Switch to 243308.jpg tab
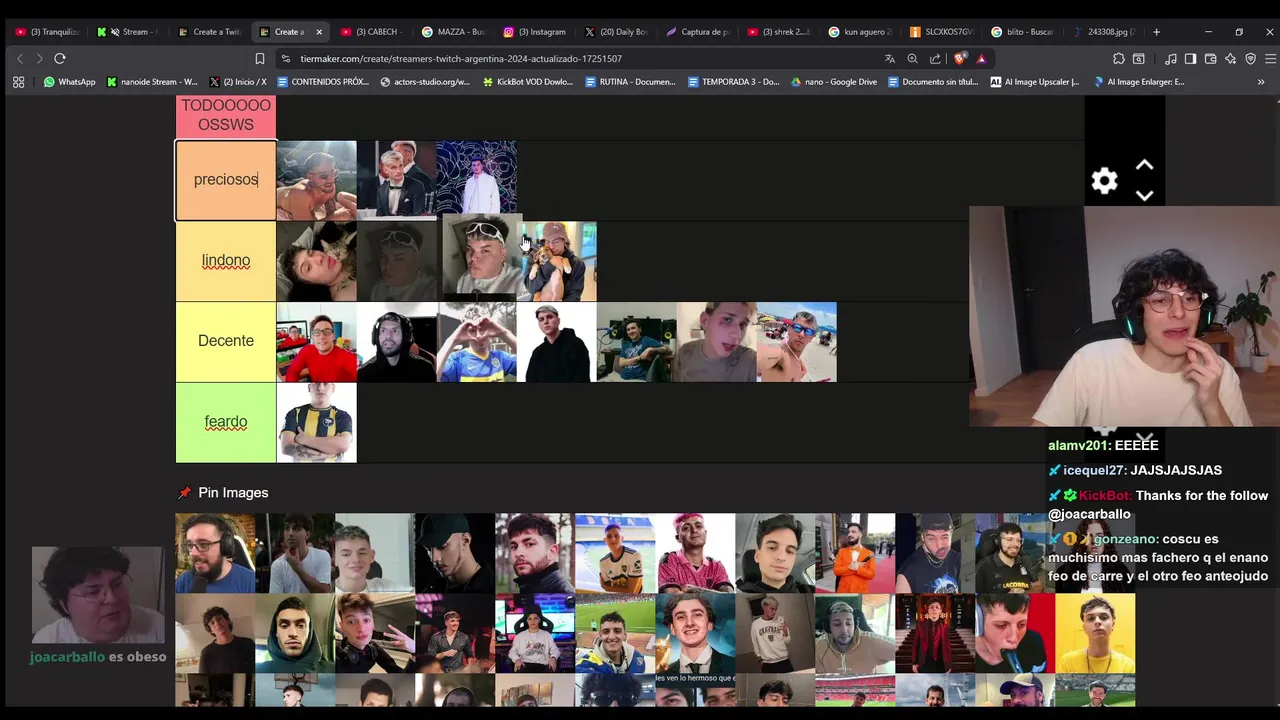Screen dimensions: 1280x720 click(1104, 32)
